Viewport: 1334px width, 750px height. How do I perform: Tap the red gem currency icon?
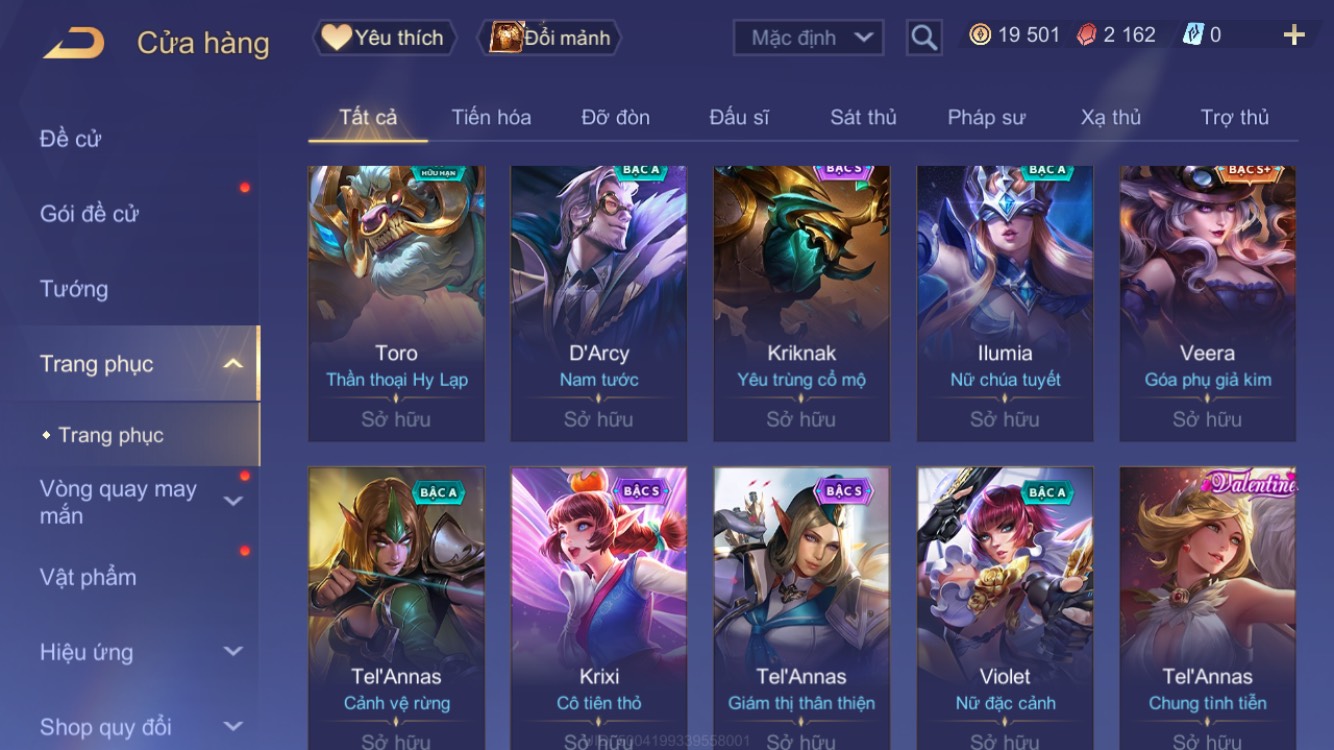coord(1086,35)
